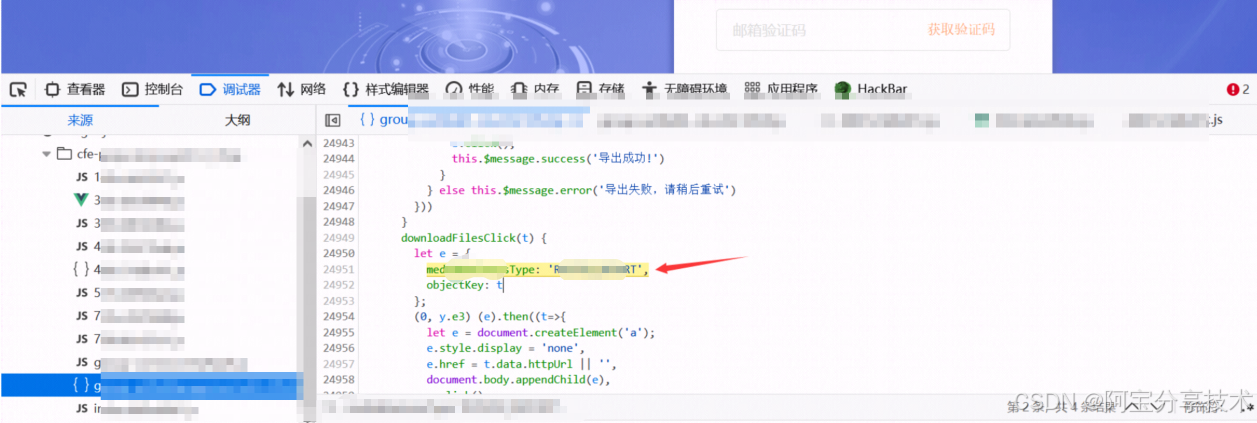
Task: Select the 调试器 debugger tab
Action: 231,89
